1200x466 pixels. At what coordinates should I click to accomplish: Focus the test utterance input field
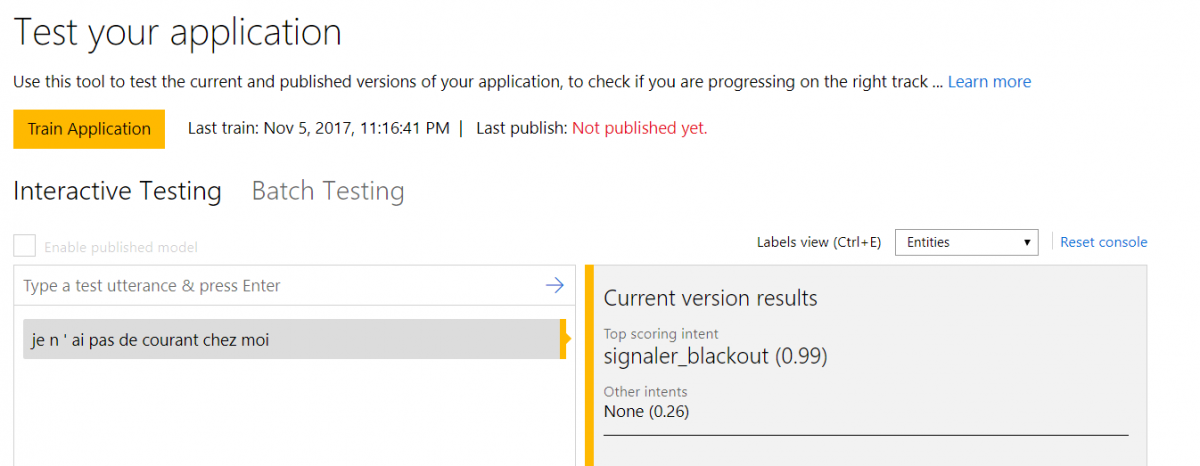coord(280,286)
